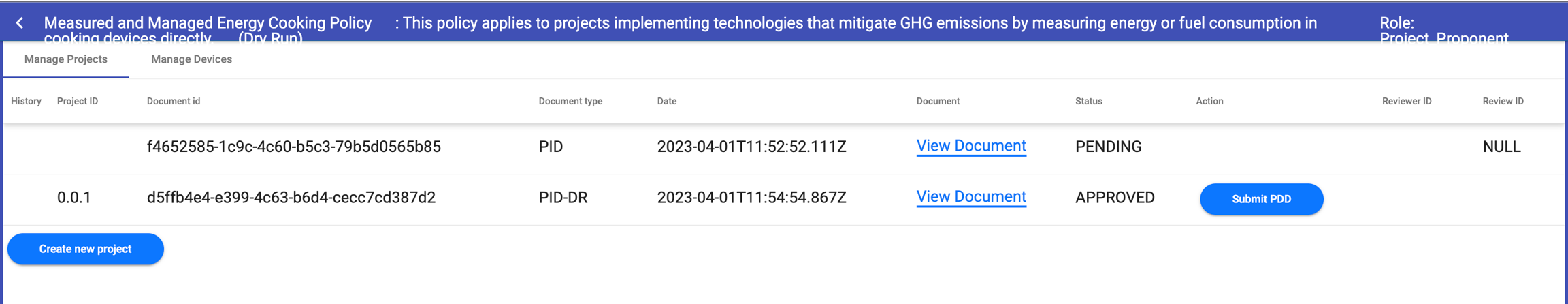Click the APPROVED status cell
1568x304 pixels.
click(x=1115, y=198)
